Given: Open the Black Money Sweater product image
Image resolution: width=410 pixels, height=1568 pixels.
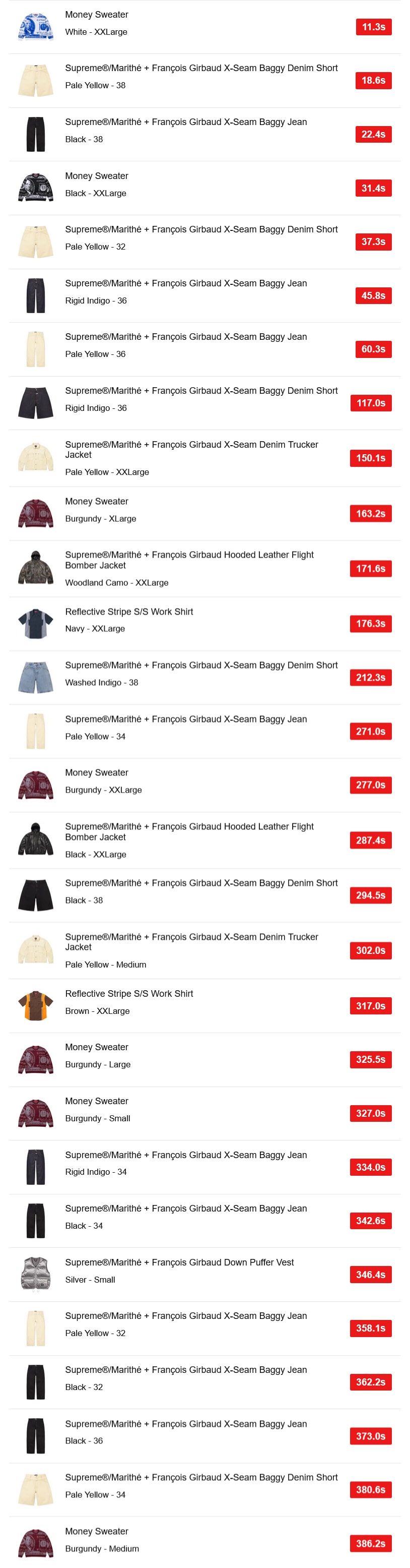Looking at the screenshot, I should (x=35, y=188).
